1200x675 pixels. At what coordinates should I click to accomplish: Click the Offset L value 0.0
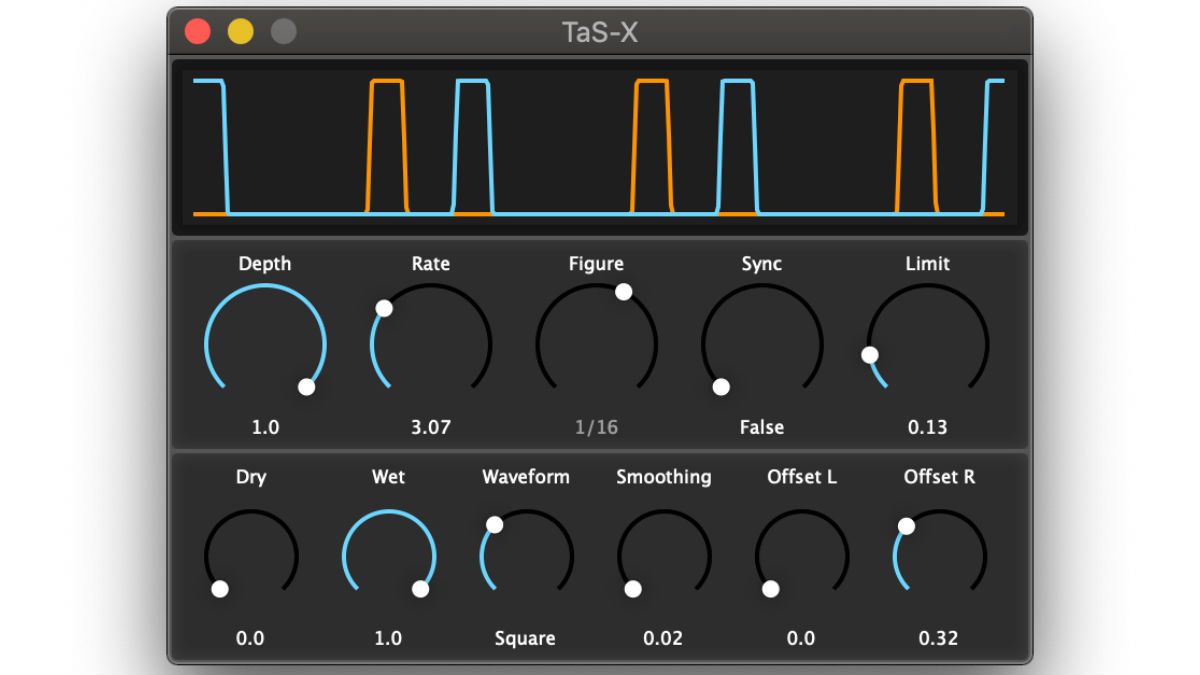pyautogui.click(x=801, y=638)
